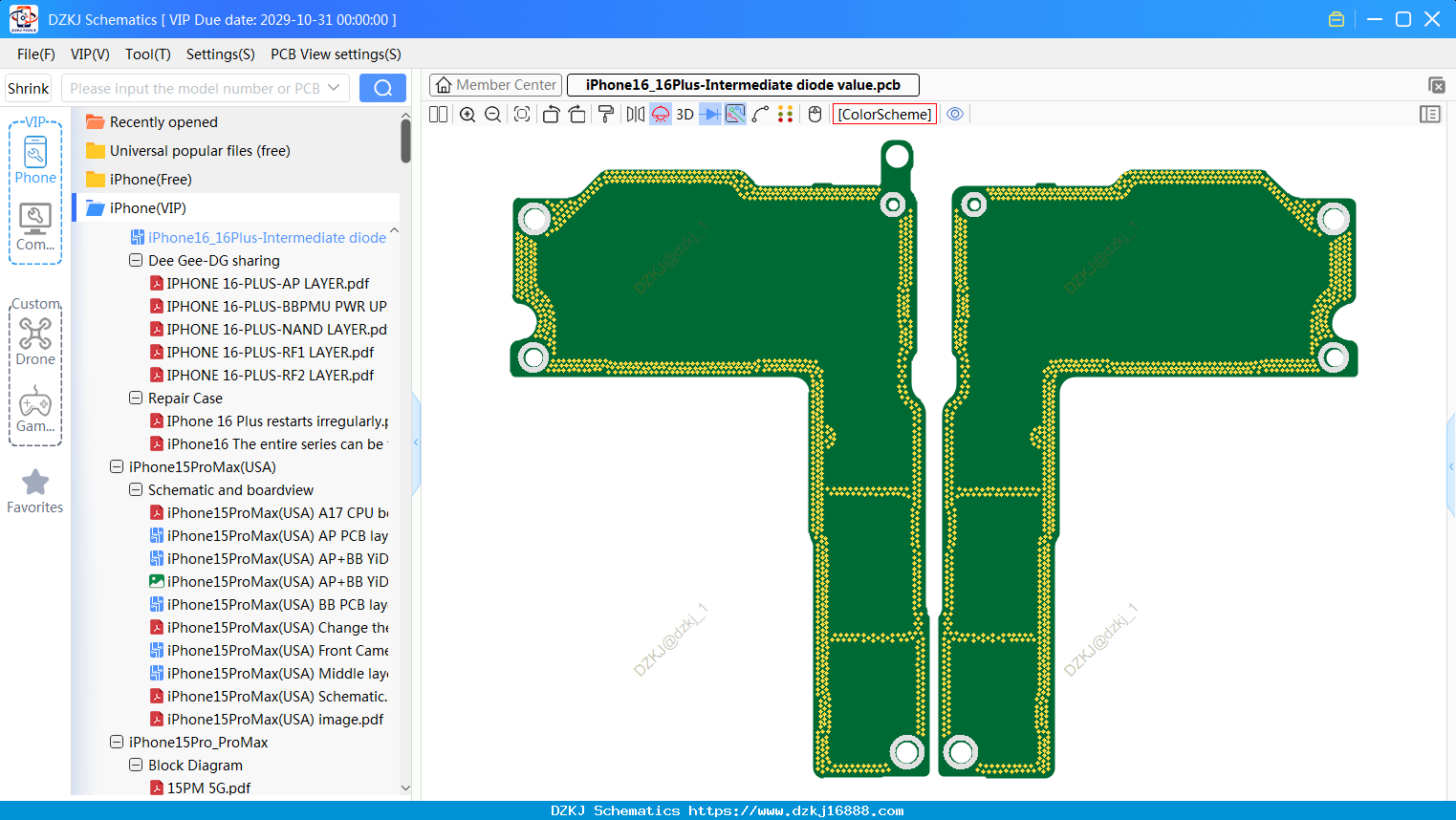The height and width of the screenshot is (820, 1456).
Task: Open IPHONE 16-PLUS-RF1 LAYER.pdf
Action: [262, 353]
